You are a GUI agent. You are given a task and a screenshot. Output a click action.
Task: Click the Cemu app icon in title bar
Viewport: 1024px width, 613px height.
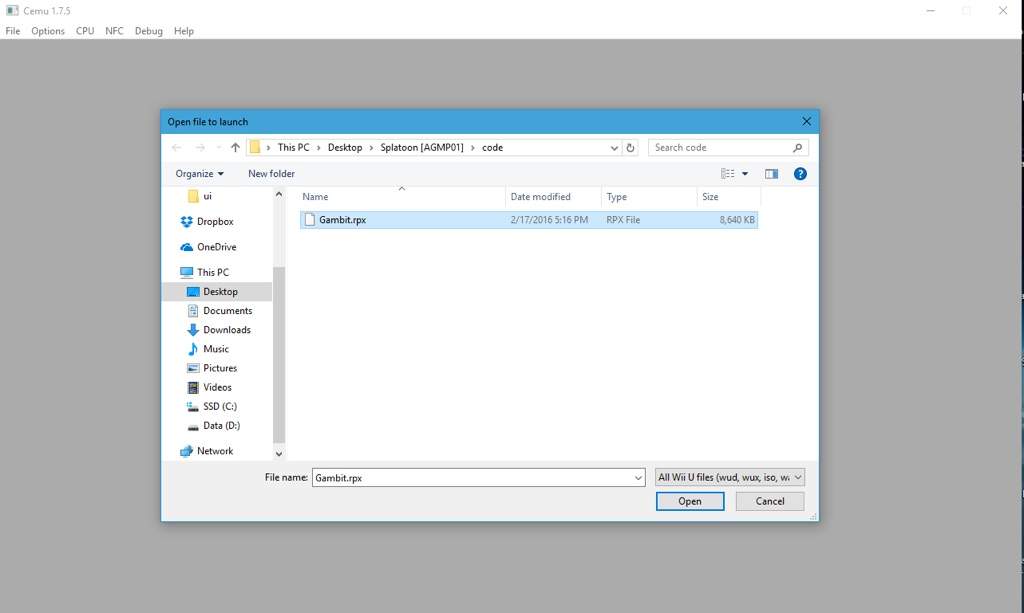(x=12, y=10)
